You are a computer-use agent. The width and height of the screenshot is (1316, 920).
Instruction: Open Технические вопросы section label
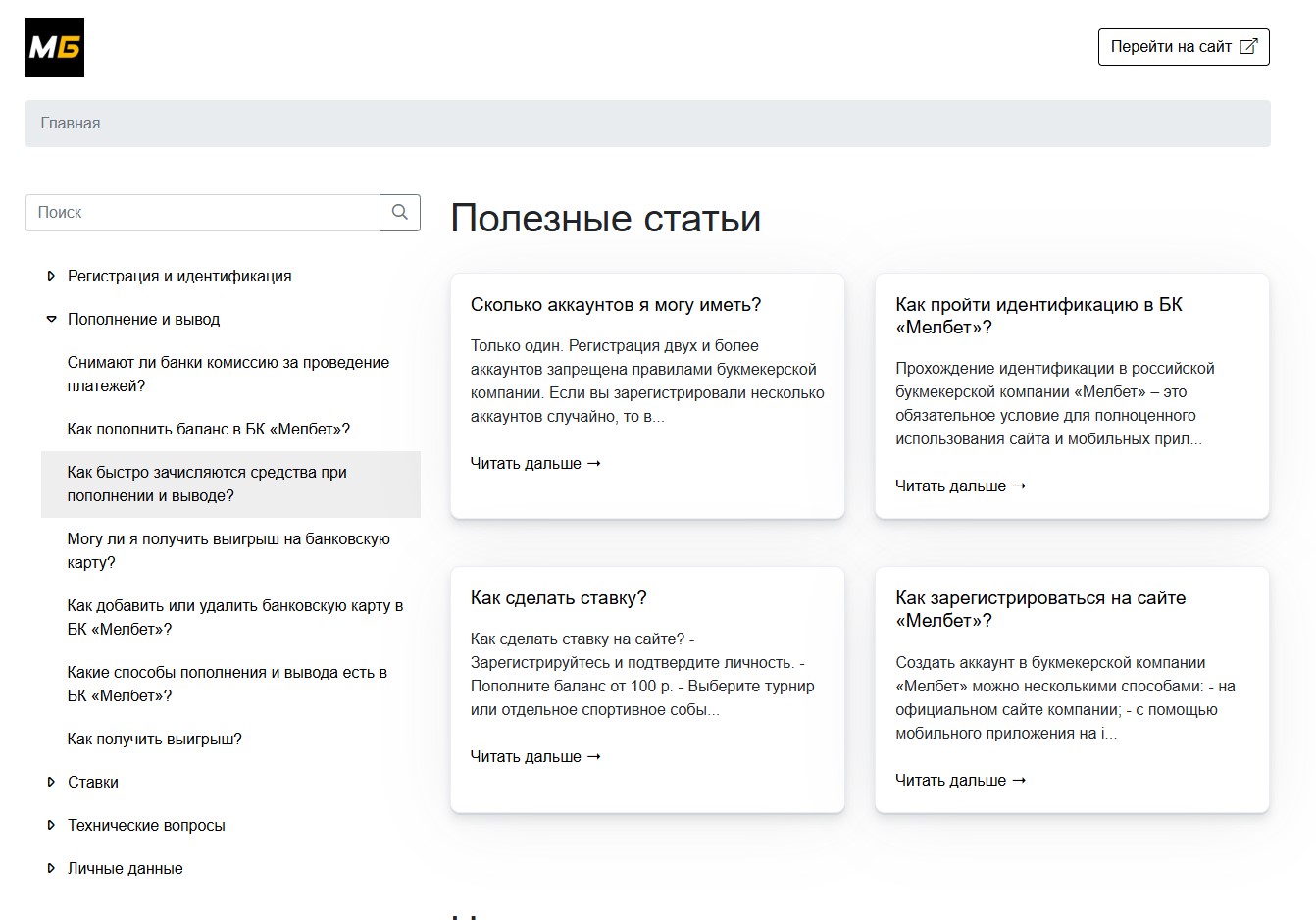pos(146,826)
